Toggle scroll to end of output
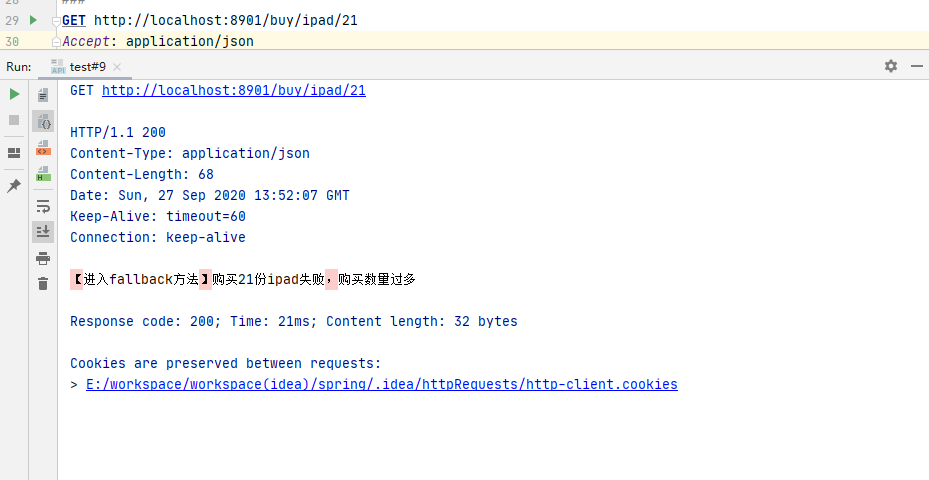 [43, 232]
